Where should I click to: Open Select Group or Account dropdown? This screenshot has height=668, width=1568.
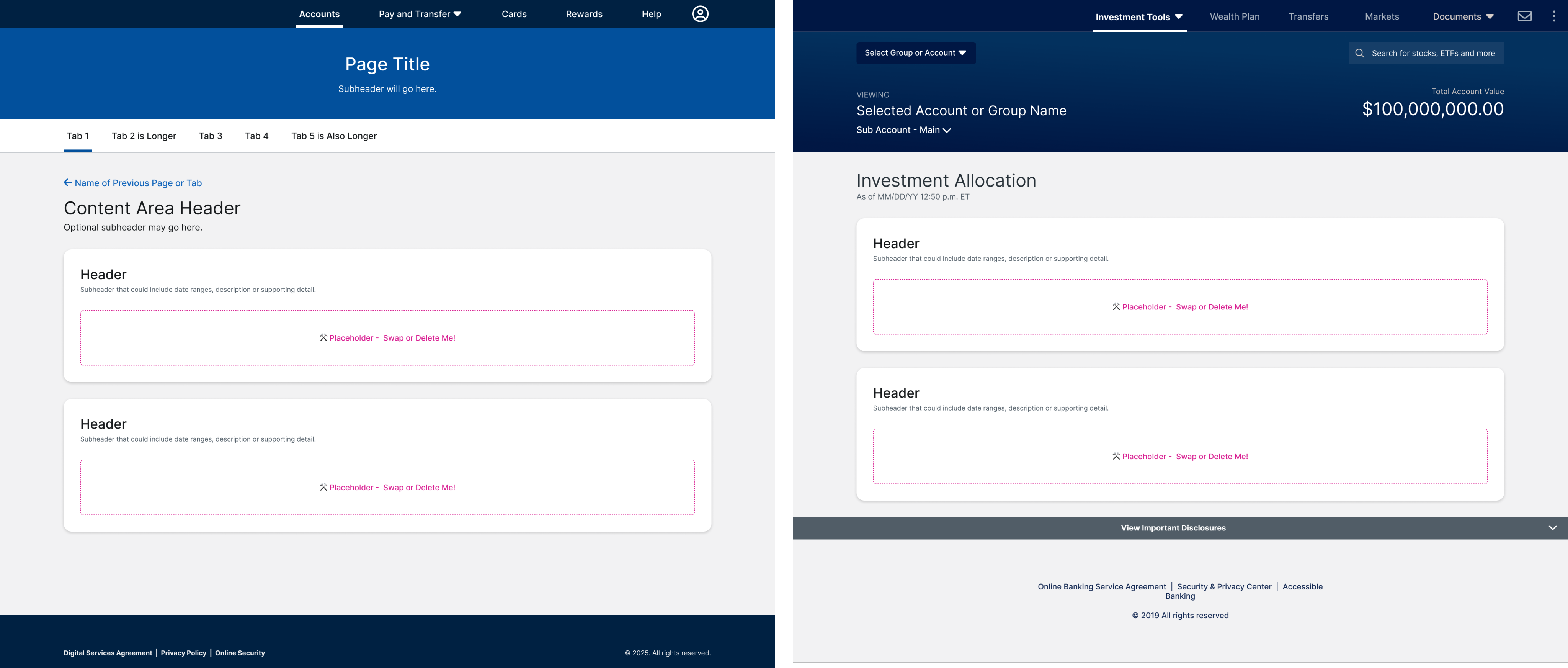(915, 53)
